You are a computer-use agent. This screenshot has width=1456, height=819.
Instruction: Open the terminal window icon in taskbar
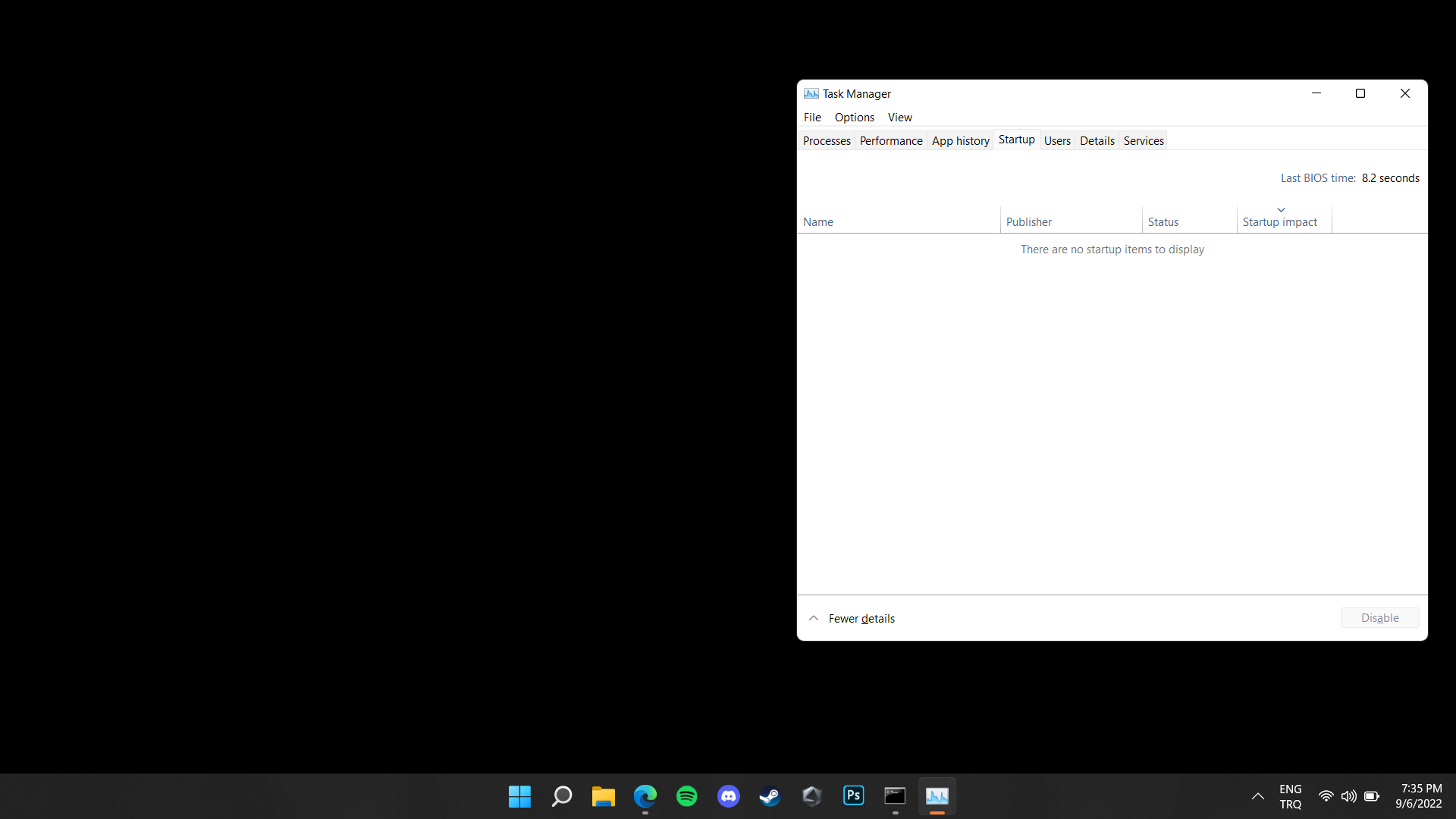click(895, 795)
